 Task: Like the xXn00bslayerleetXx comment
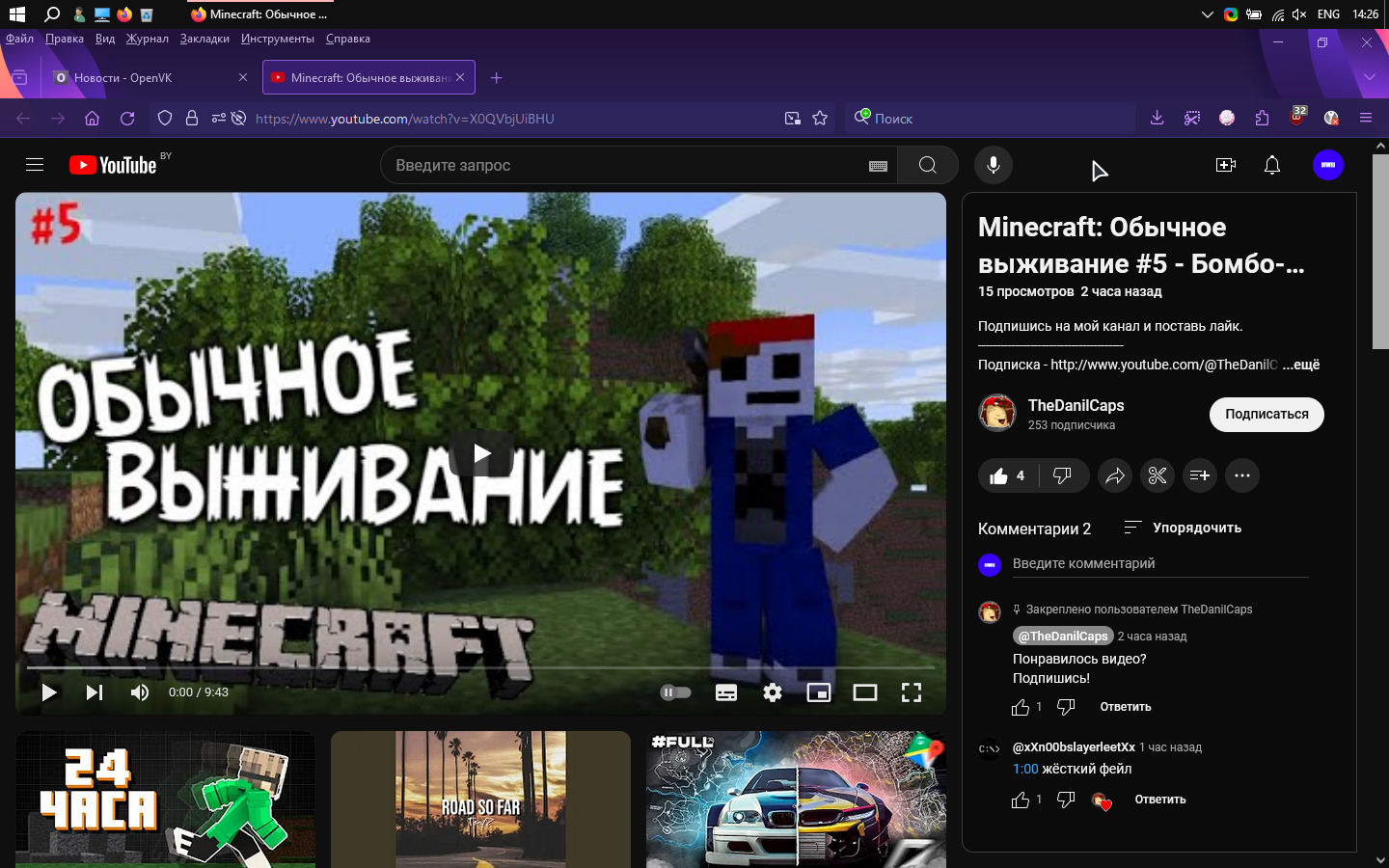(1021, 800)
